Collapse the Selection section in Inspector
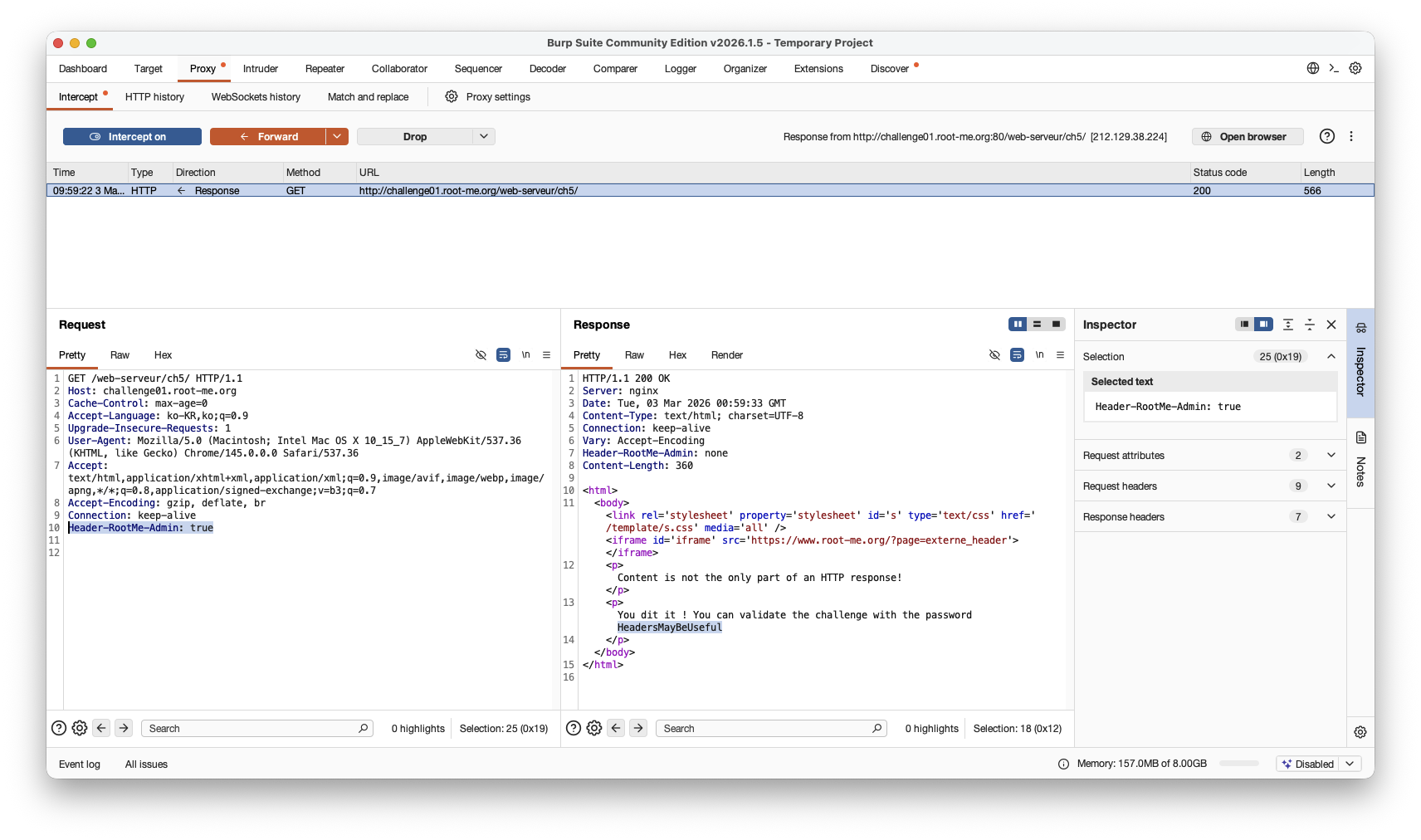Viewport: 1421px width, 840px height. [x=1331, y=356]
